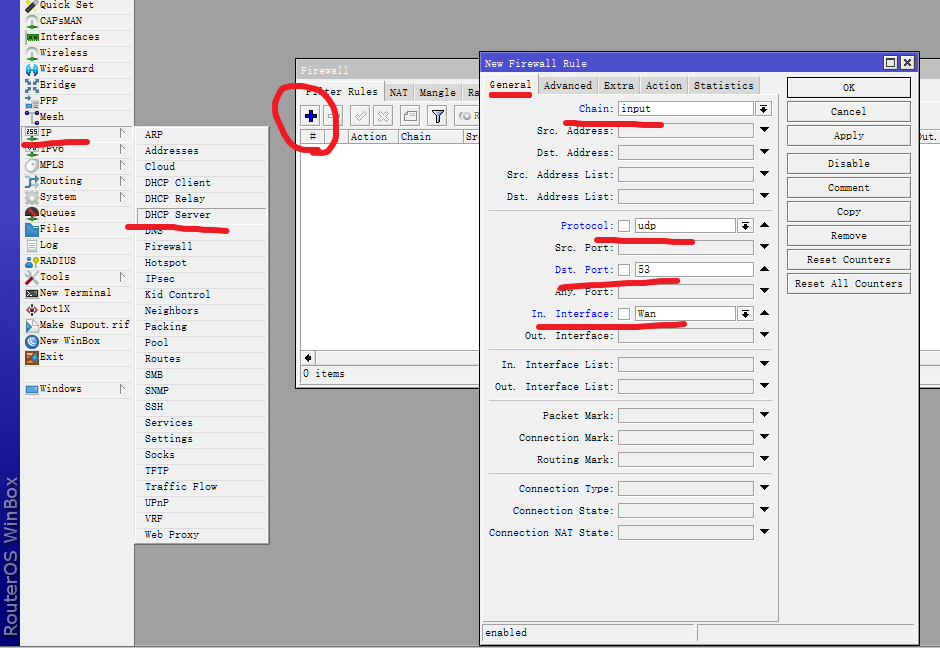Viewport: 940px width, 648px height.
Task: Switch to the Extra tab
Action: click(x=619, y=86)
